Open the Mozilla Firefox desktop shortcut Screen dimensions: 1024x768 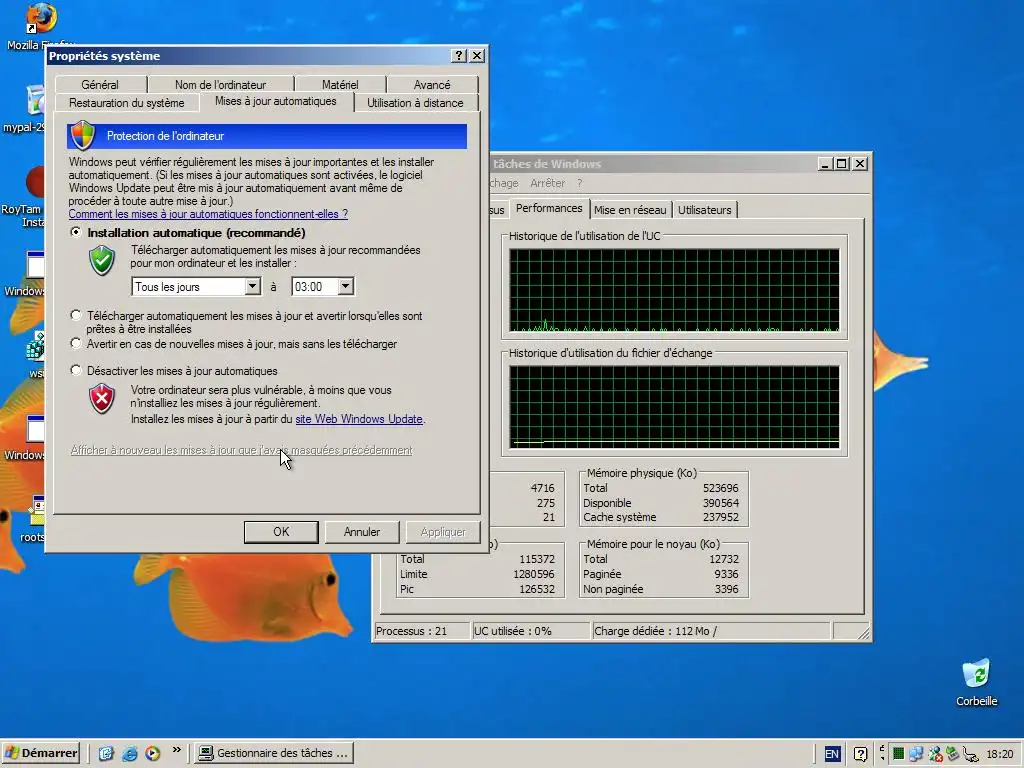coord(40,20)
